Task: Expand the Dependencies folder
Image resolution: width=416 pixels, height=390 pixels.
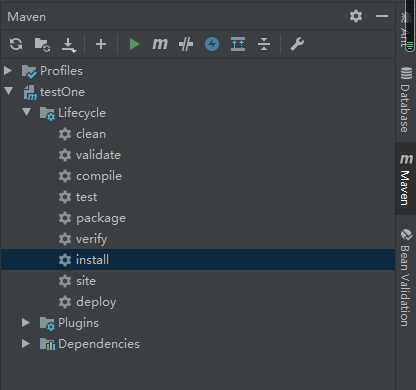Action: click(x=26, y=343)
